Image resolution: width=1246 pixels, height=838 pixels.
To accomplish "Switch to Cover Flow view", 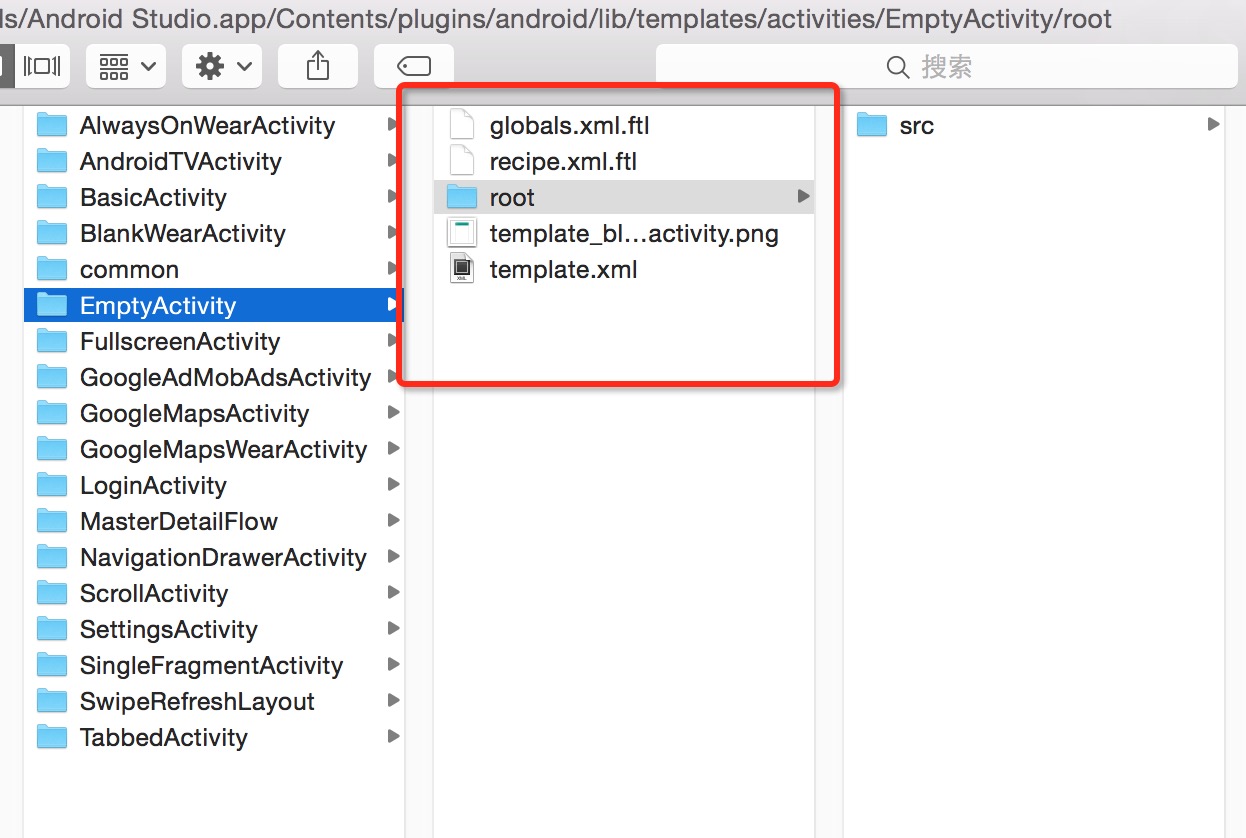I will pos(42,67).
